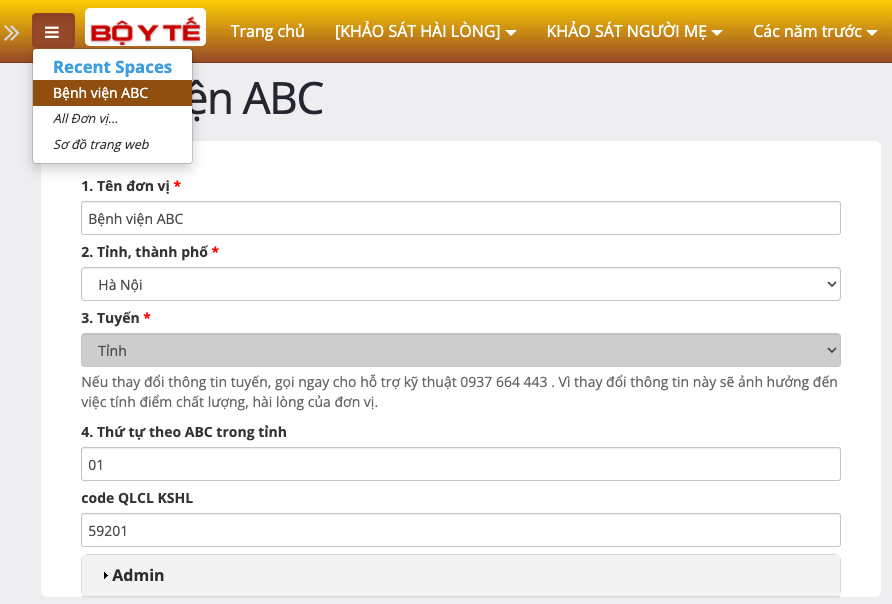This screenshot has width=892, height=604.
Task: Click the '2. Tỉnh, thành phố' label
Action: [144, 252]
